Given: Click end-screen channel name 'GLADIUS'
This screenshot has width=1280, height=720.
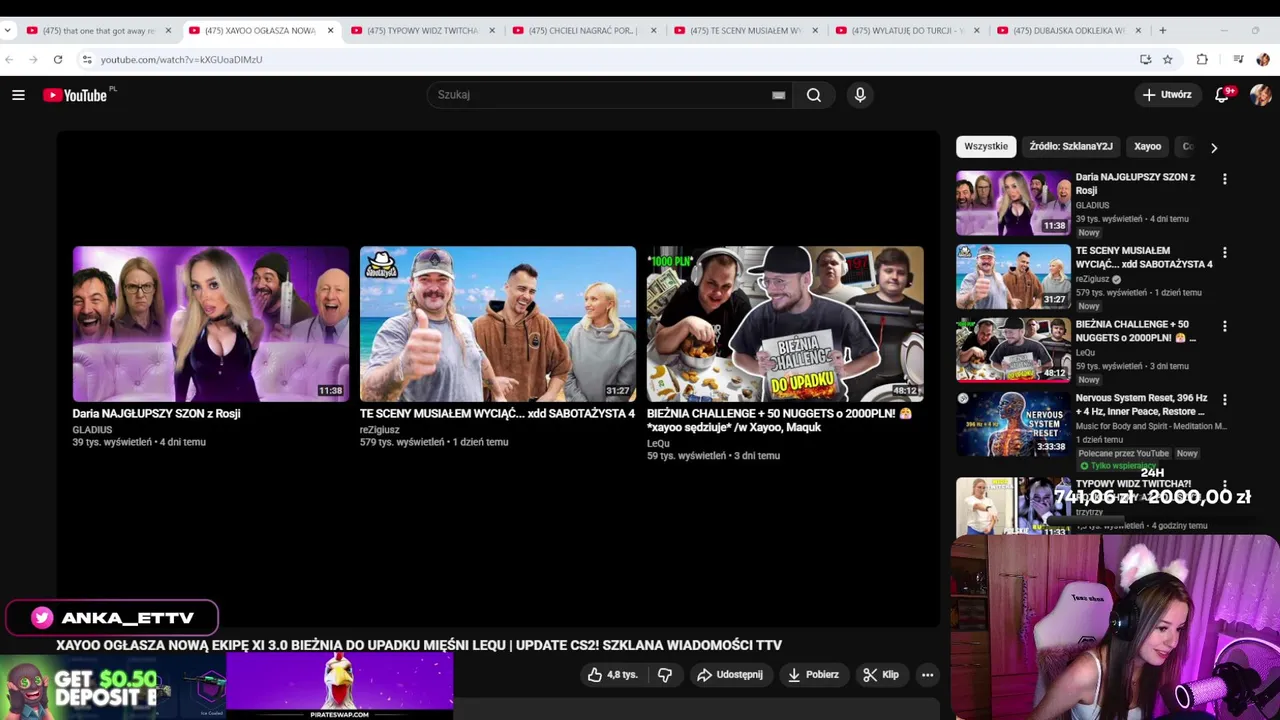Looking at the screenshot, I should click(92, 430).
